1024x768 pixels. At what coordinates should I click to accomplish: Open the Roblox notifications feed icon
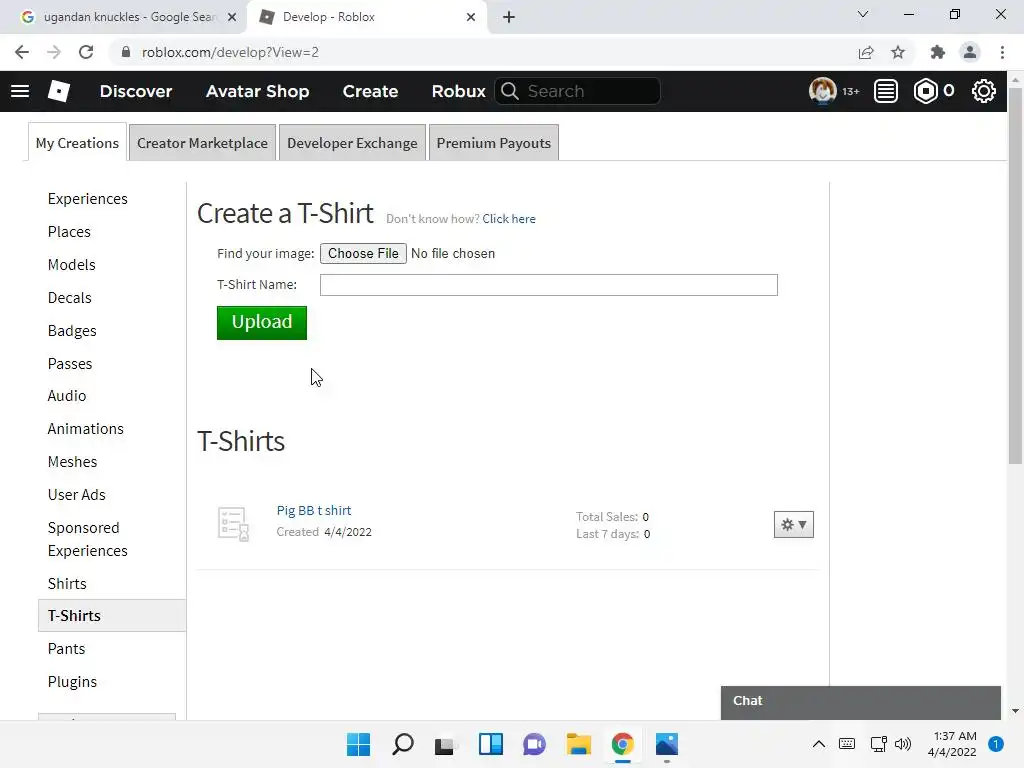click(x=886, y=91)
